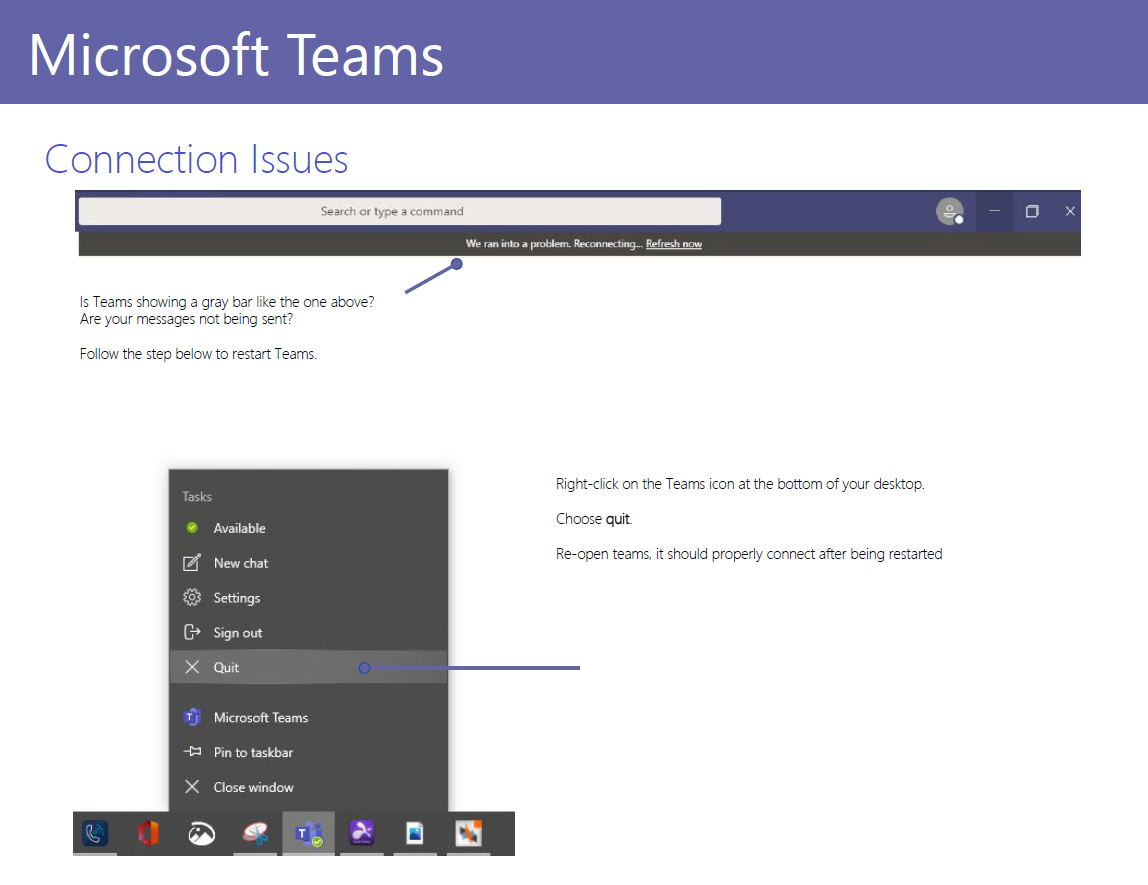Click the 'Choose quit.' instruction text
The width and height of the screenshot is (1148, 885).
click(x=594, y=519)
